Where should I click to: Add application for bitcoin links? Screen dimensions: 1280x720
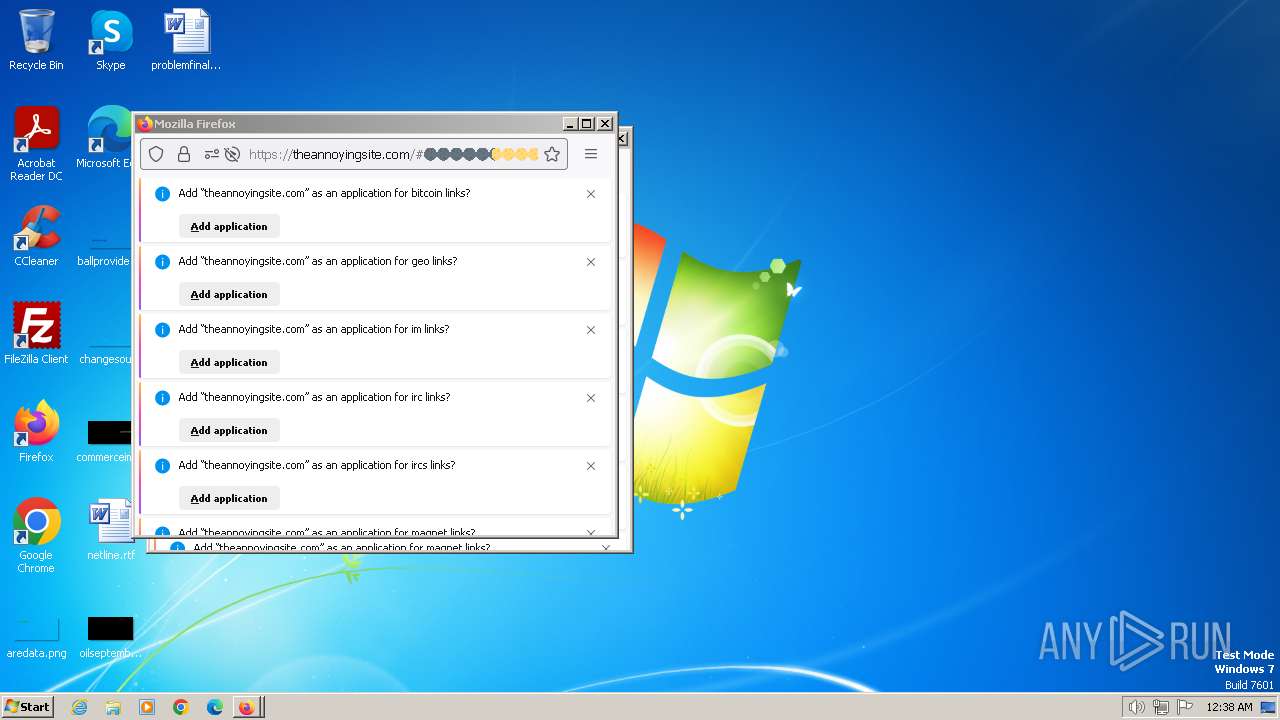click(x=229, y=226)
